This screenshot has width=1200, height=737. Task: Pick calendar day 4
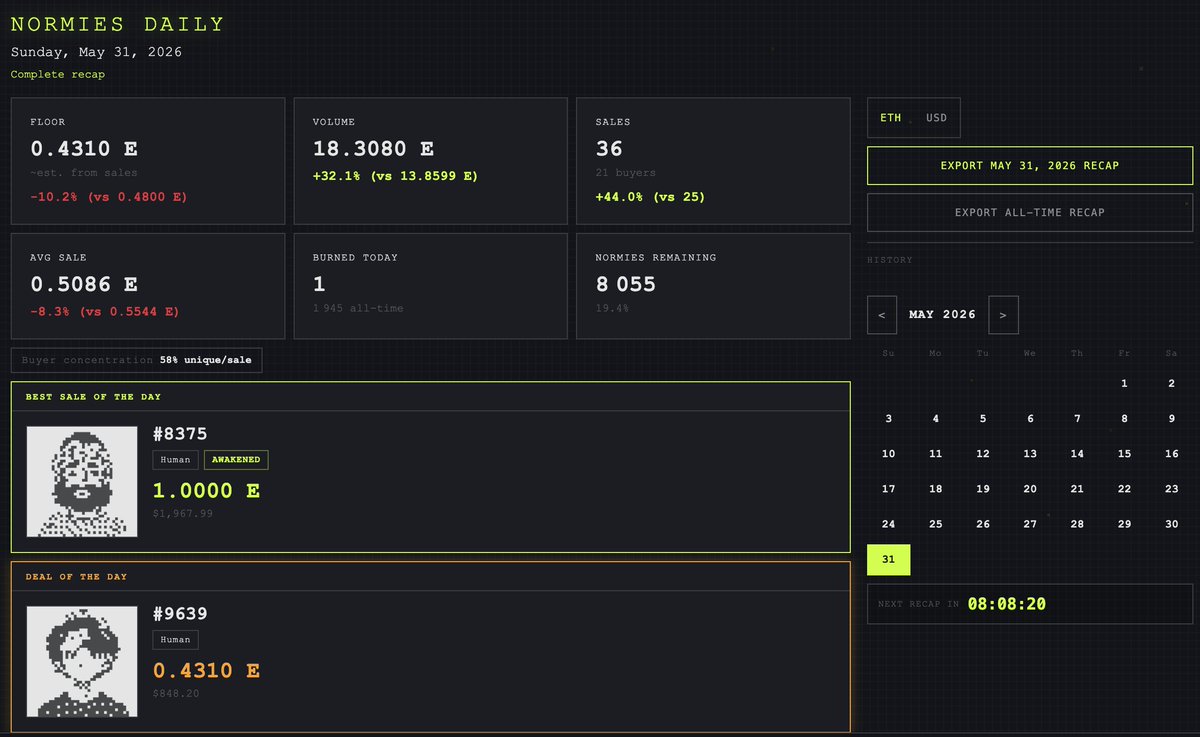935,419
